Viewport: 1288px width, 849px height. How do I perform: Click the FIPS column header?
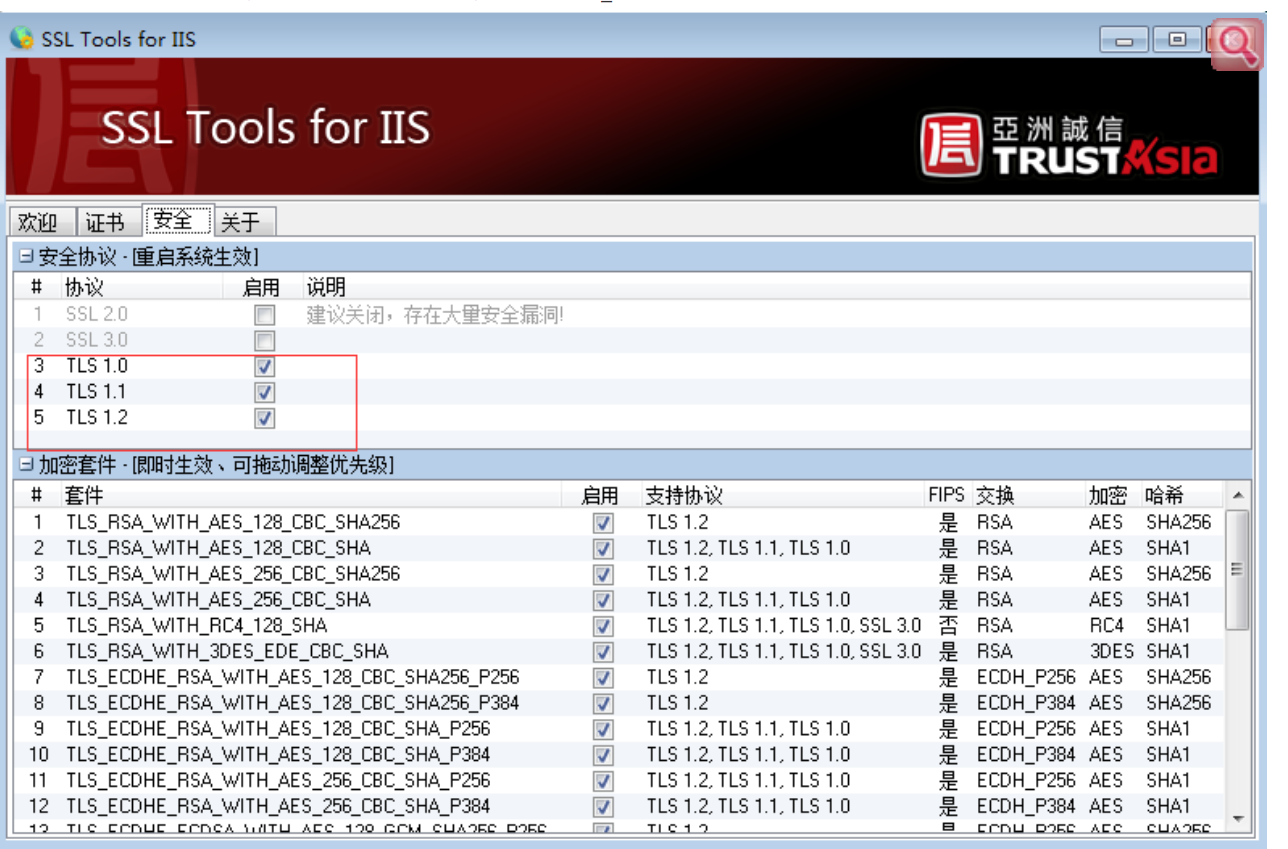pos(946,496)
